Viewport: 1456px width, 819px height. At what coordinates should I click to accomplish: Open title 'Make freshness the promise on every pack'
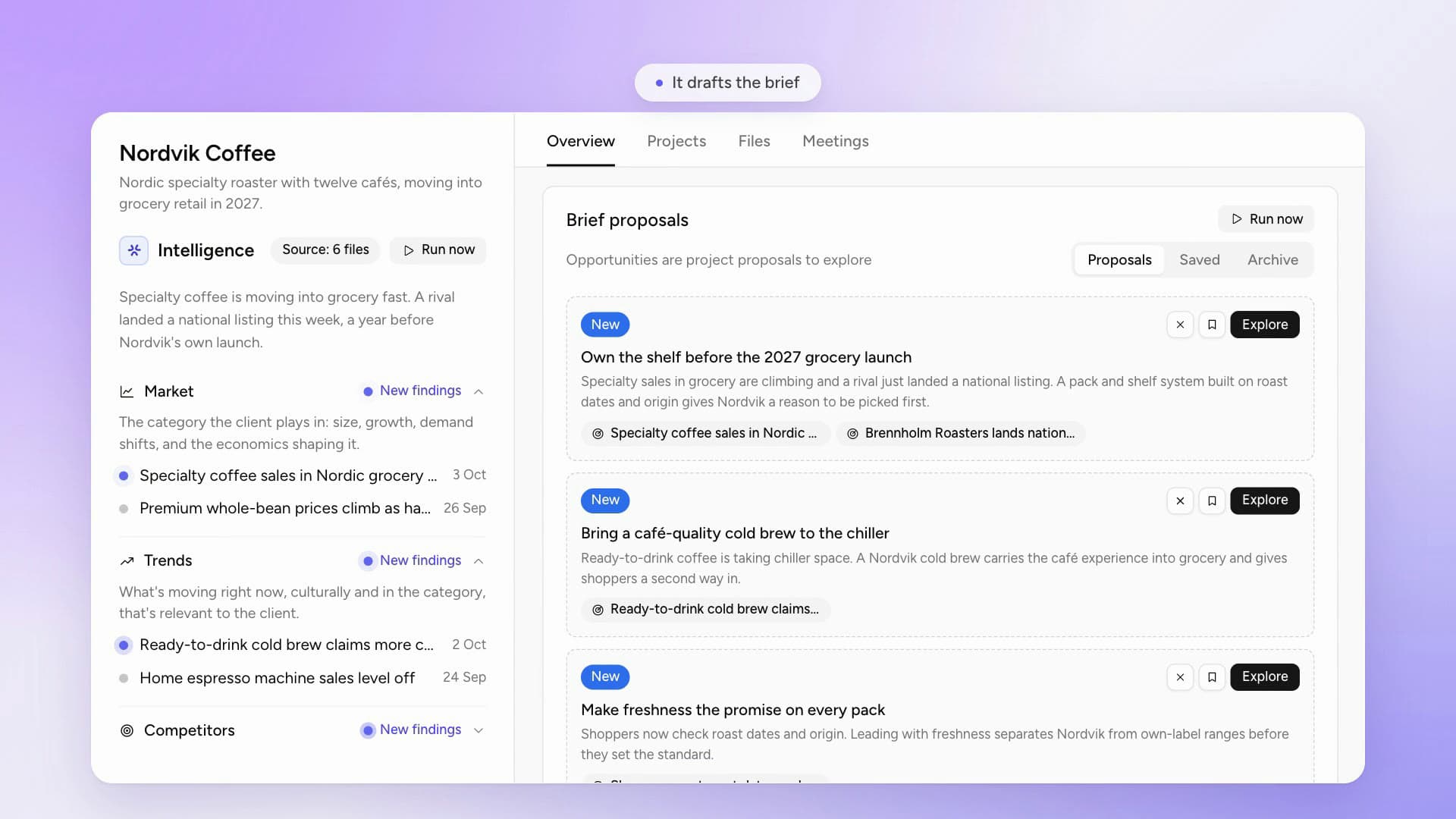pos(733,711)
